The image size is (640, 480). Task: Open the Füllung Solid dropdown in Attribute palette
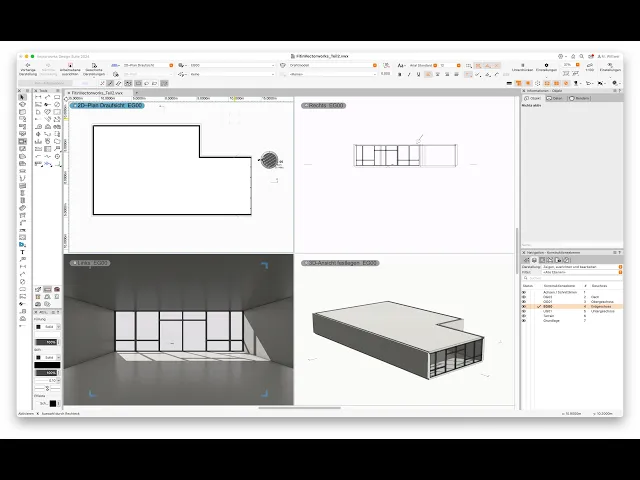(x=48, y=327)
